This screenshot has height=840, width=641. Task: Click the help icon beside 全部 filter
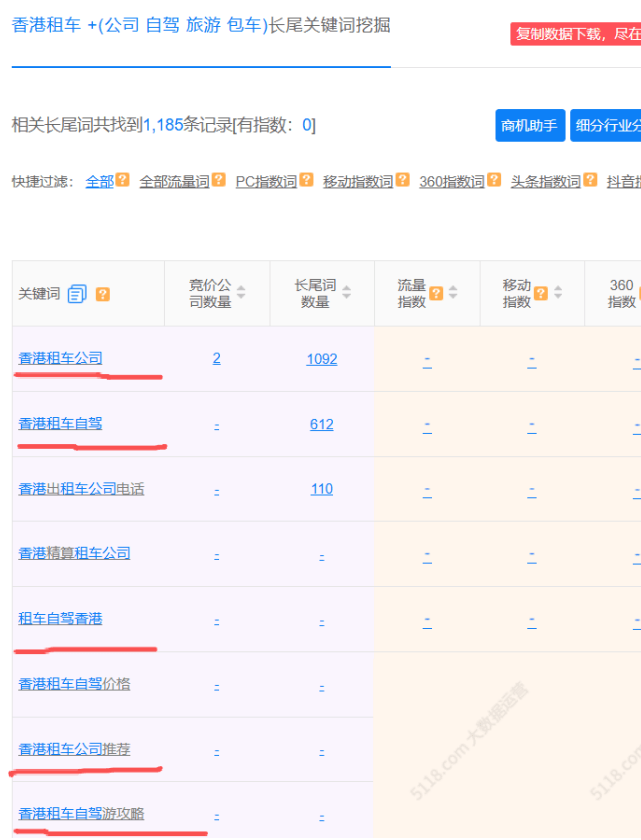(x=123, y=180)
